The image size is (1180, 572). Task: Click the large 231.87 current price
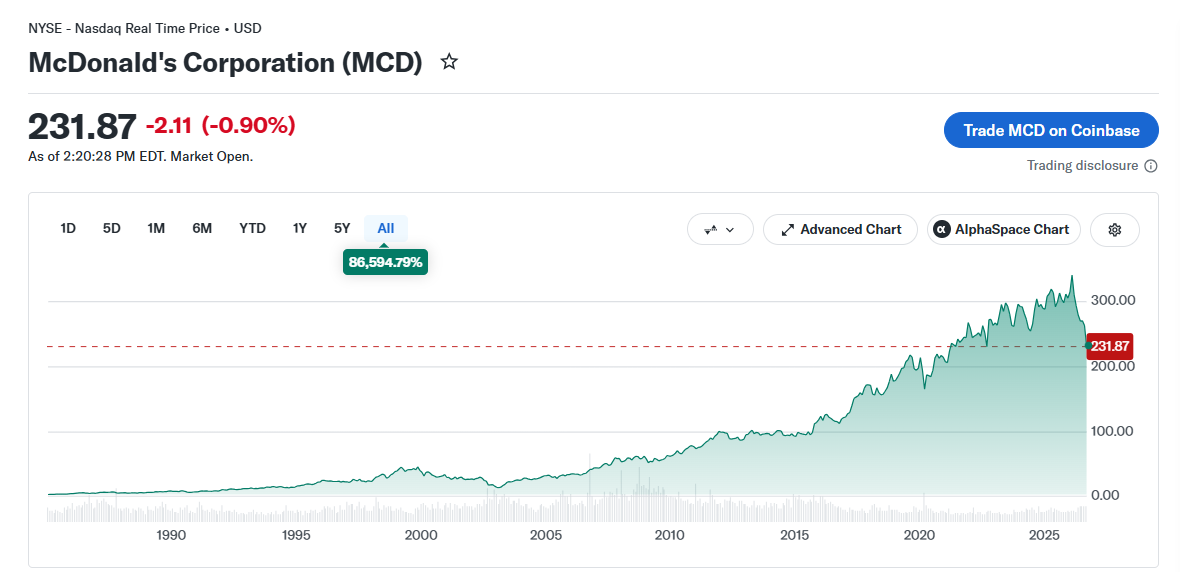click(83, 126)
